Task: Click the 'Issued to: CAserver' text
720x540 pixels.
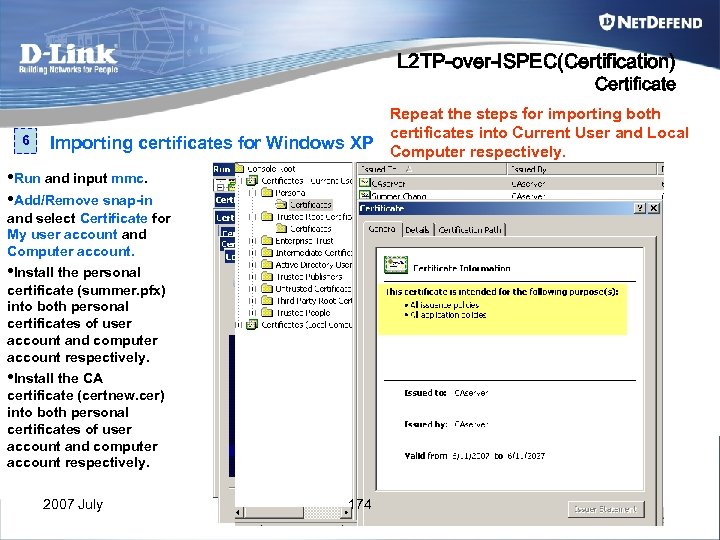Action: [446, 393]
